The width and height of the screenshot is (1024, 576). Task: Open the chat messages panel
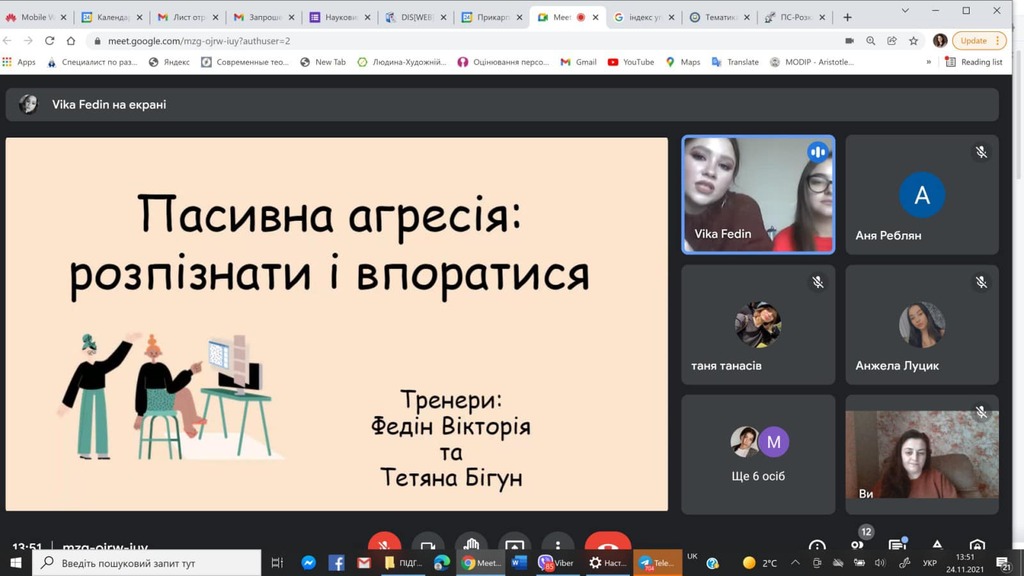[x=897, y=544]
